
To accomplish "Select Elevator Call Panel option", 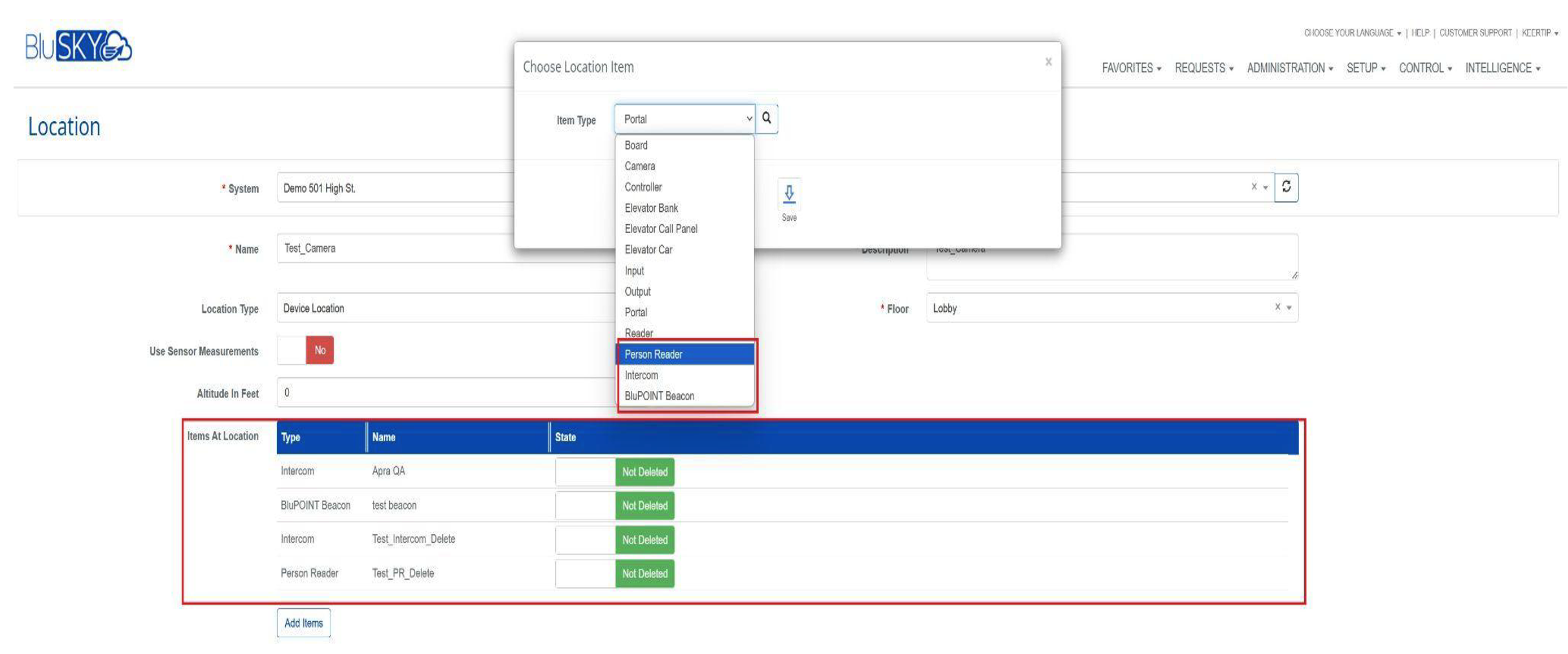I will [x=685, y=229].
